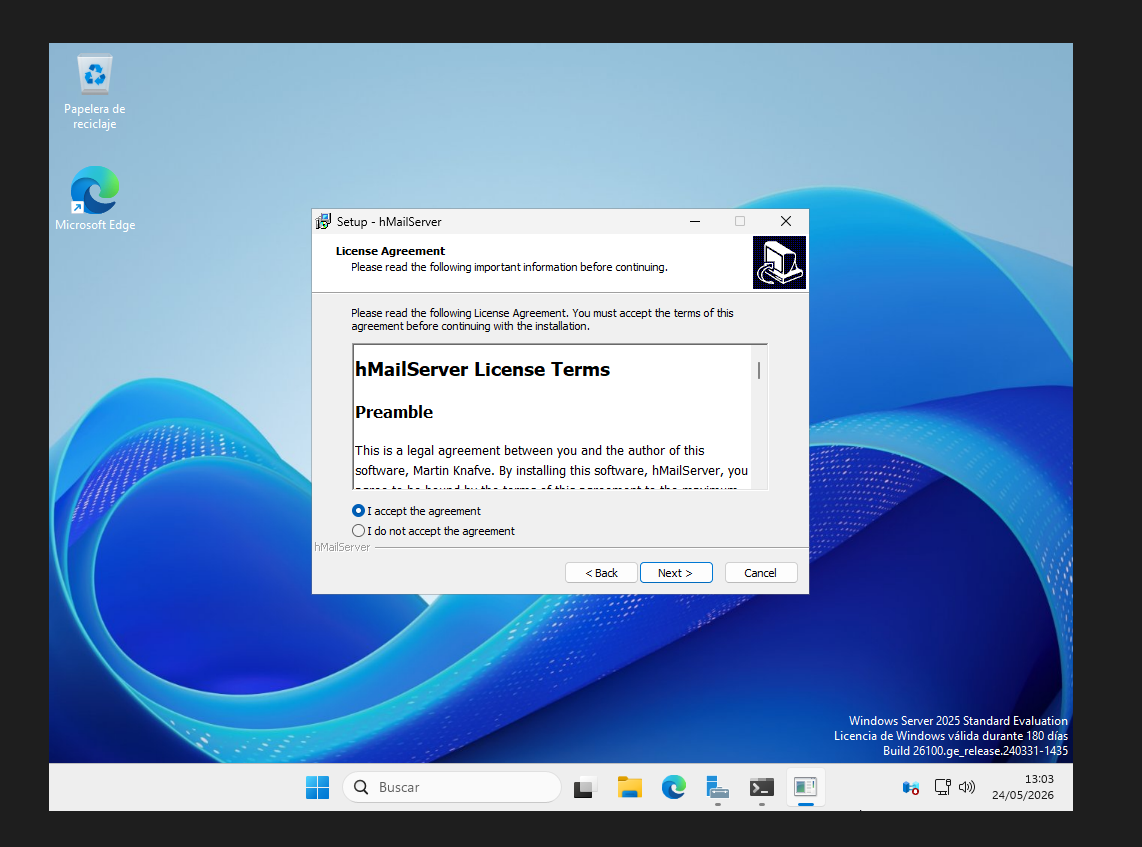Image resolution: width=1142 pixels, height=847 pixels.
Task: Open Microsoft Edge from the taskbar
Action: tap(674, 787)
